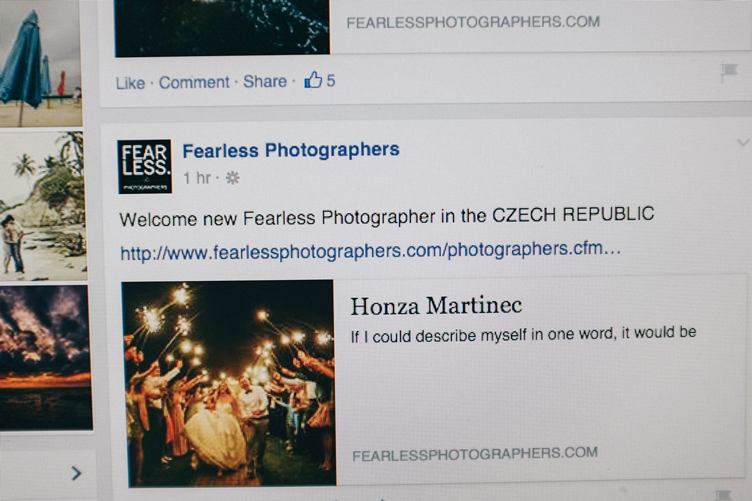Click the 1 hr post timestamp
Viewport: 752px width, 501px height.
197,178
